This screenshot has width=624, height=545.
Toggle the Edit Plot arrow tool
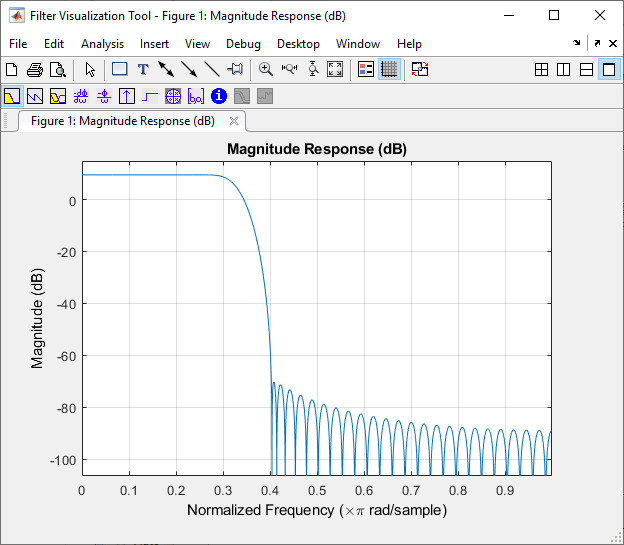pyautogui.click(x=90, y=69)
